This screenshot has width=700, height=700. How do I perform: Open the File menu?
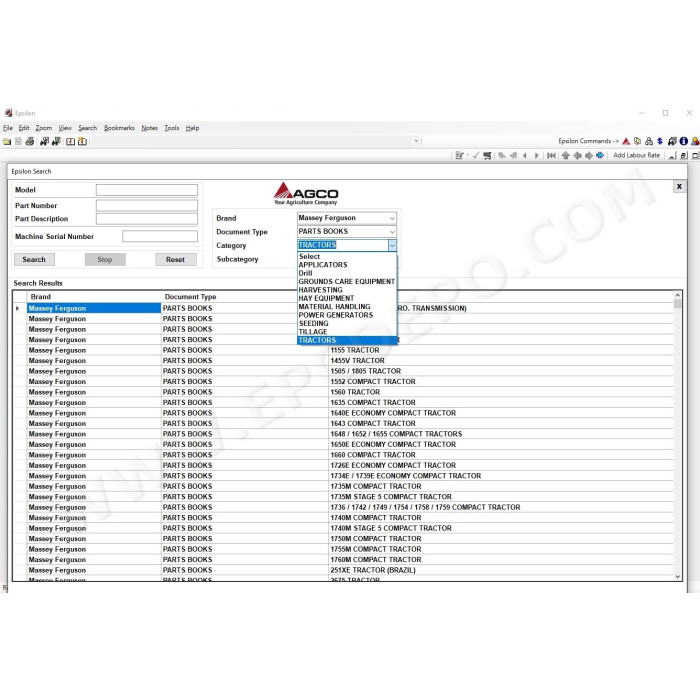8,128
